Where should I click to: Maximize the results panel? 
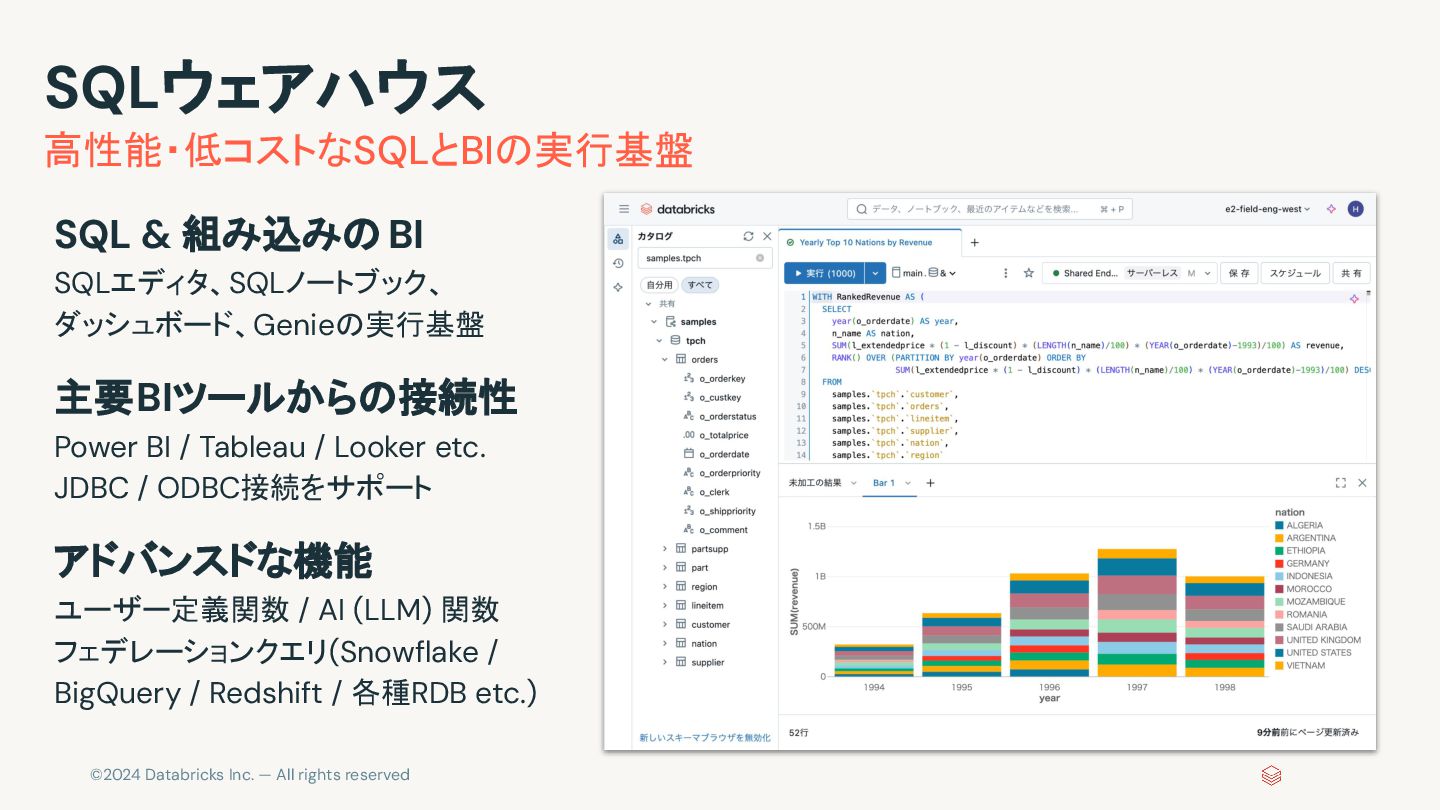click(1340, 482)
